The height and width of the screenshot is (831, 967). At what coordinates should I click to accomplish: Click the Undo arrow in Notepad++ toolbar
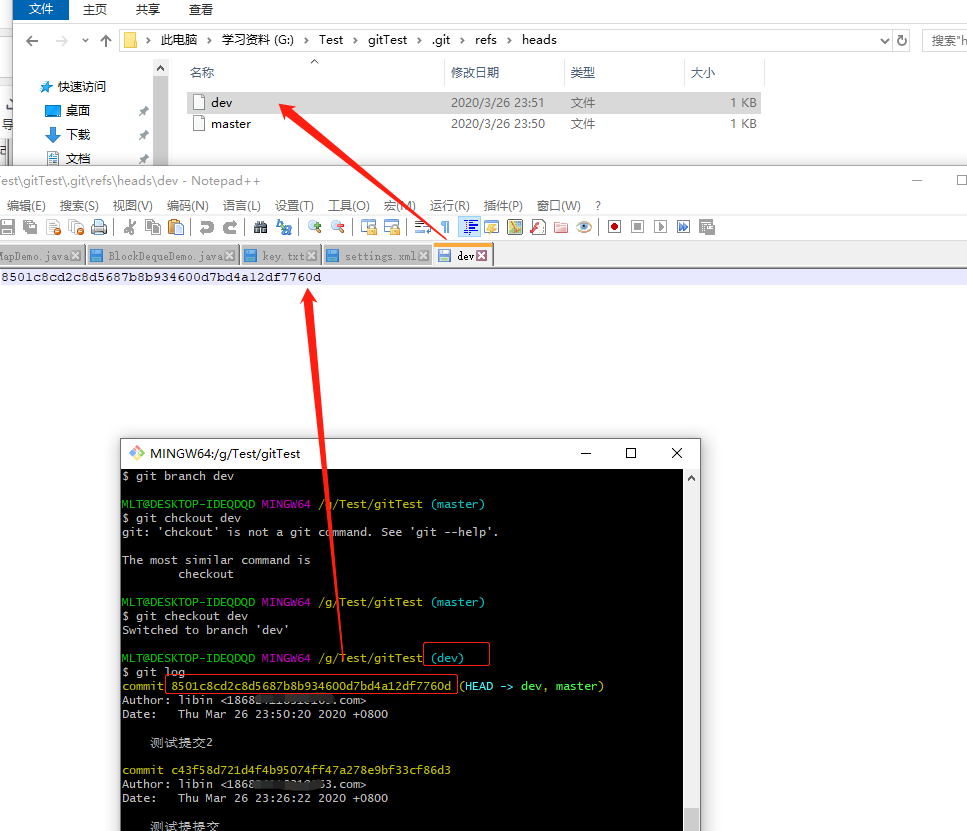(207, 227)
